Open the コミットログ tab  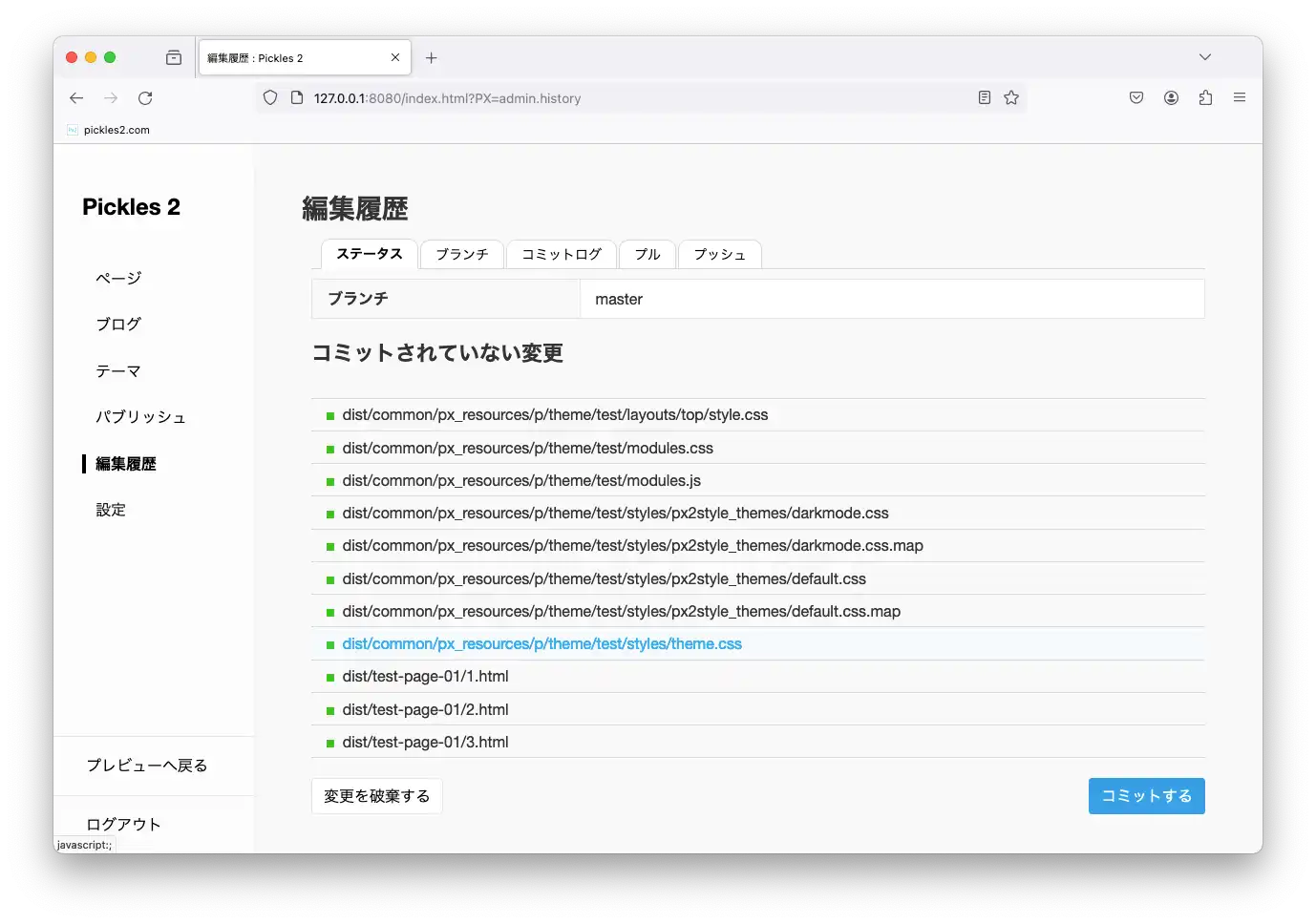(x=562, y=255)
